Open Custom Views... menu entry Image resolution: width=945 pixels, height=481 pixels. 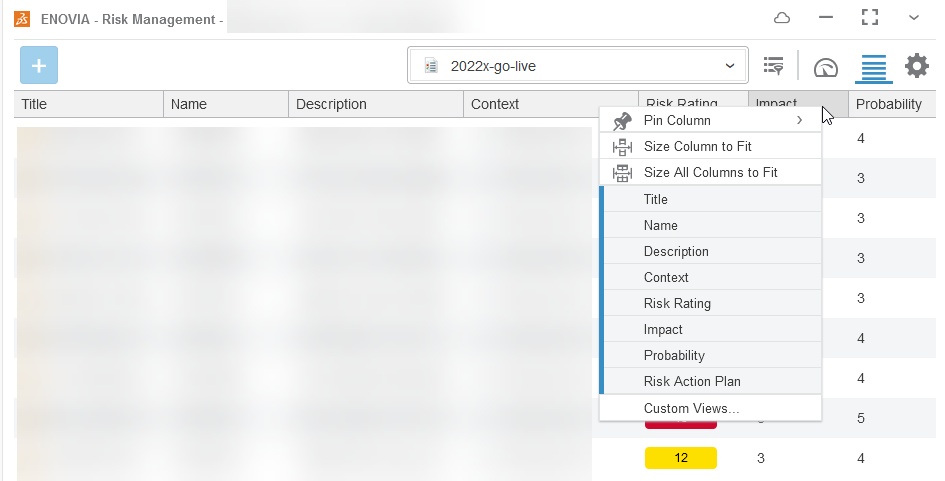pyautogui.click(x=711, y=407)
